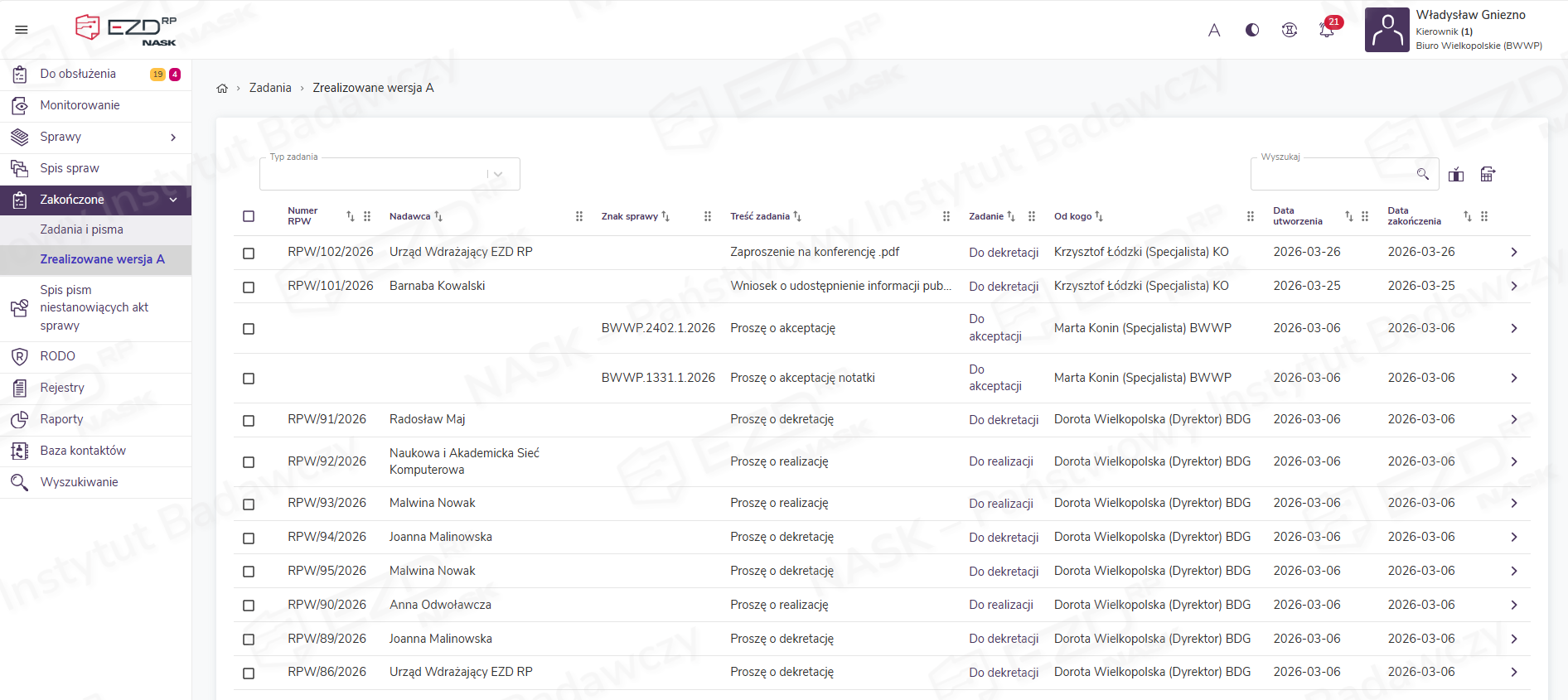Viewport: 1568px width, 700px height.
Task: Toggle the contrast mode icon
Action: coord(1252,30)
